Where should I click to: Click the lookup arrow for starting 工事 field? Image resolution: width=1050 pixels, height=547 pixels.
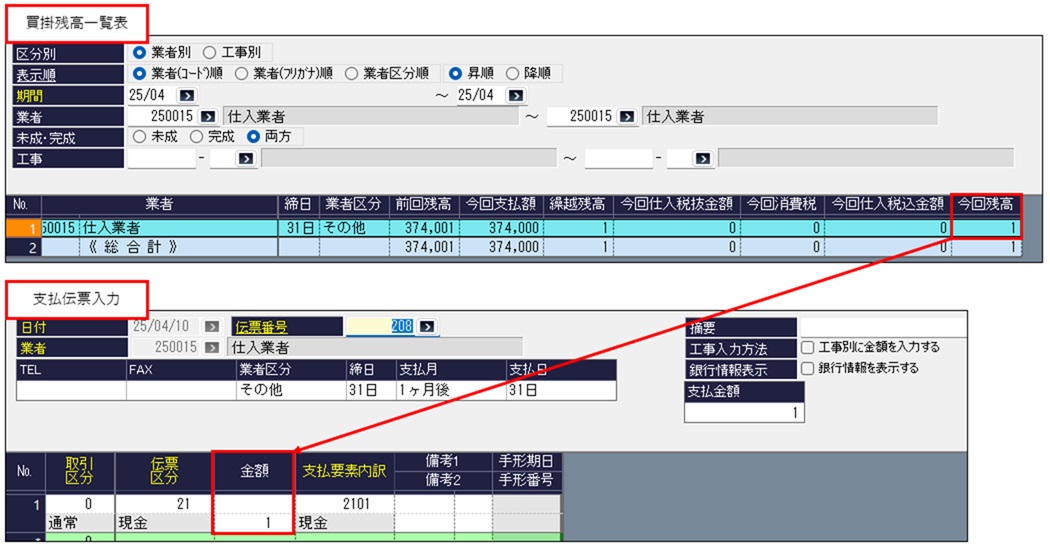[x=246, y=158]
